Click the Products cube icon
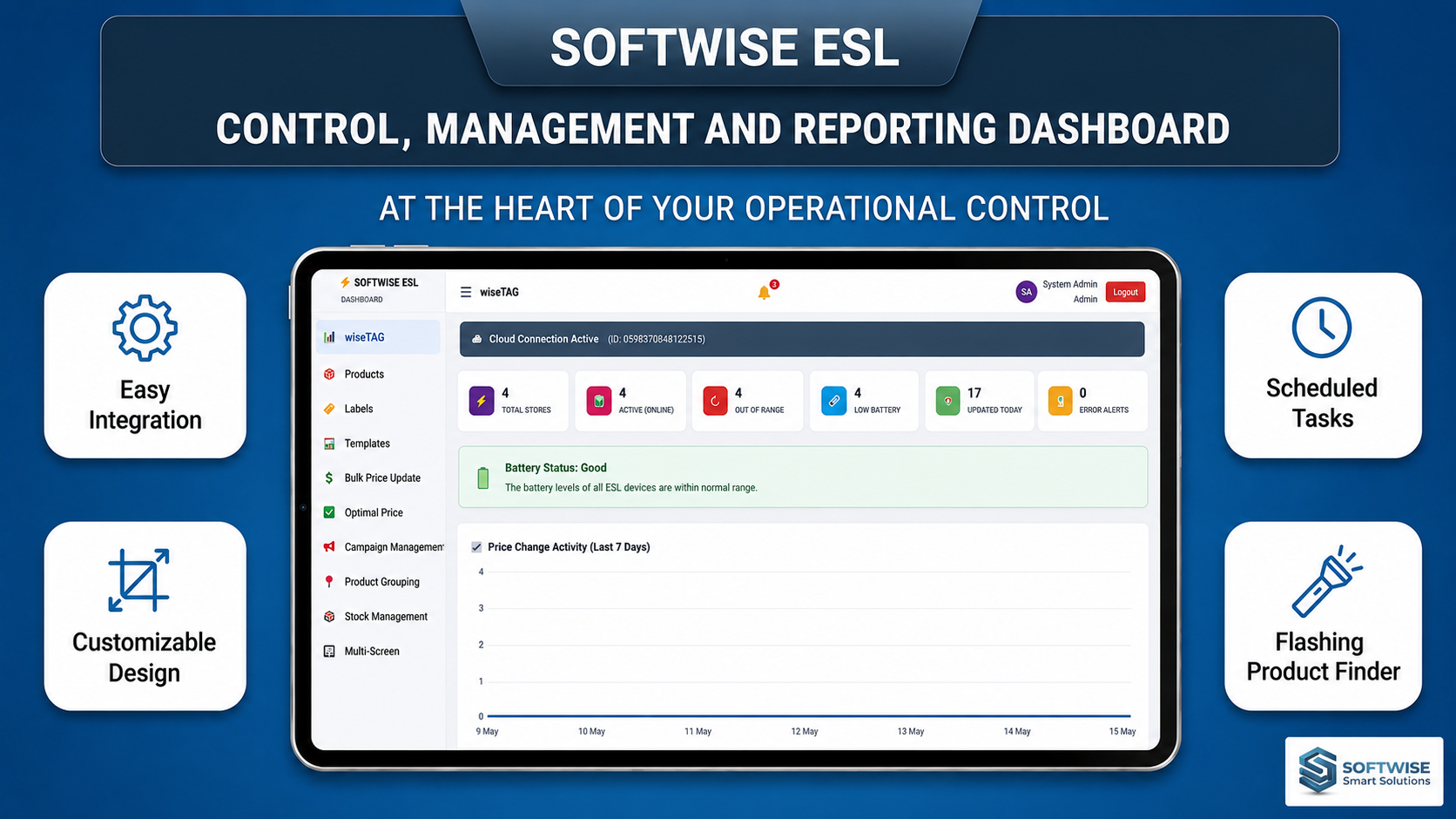This screenshot has height=819, width=1456. (x=329, y=374)
